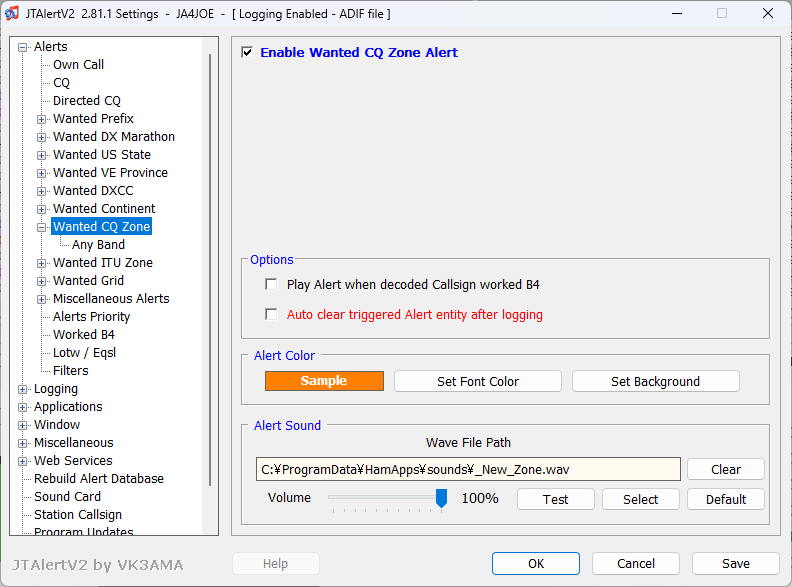
Task: Expand the Web Services tree node
Action: click(x=22, y=461)
